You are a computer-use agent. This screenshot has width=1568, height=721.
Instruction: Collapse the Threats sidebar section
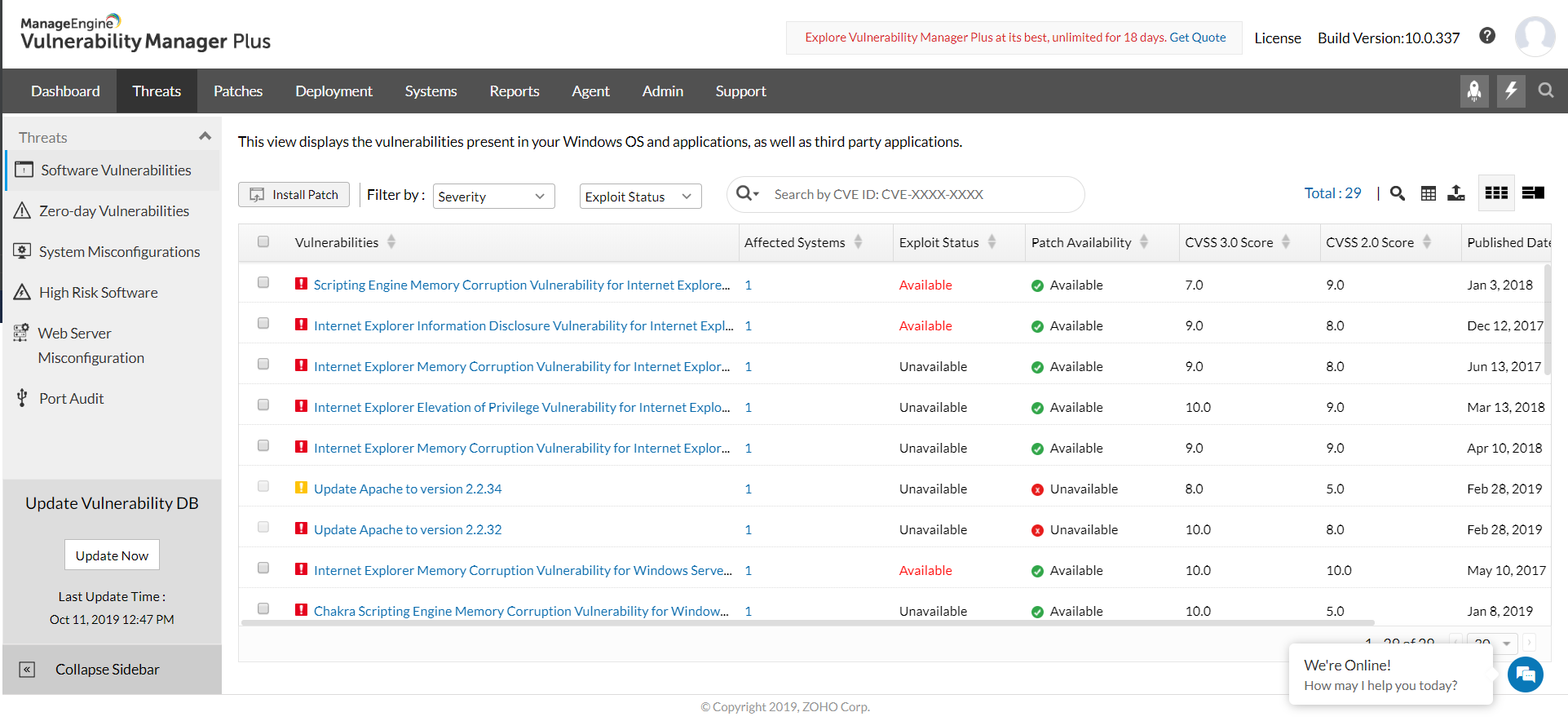pos(205,136)
